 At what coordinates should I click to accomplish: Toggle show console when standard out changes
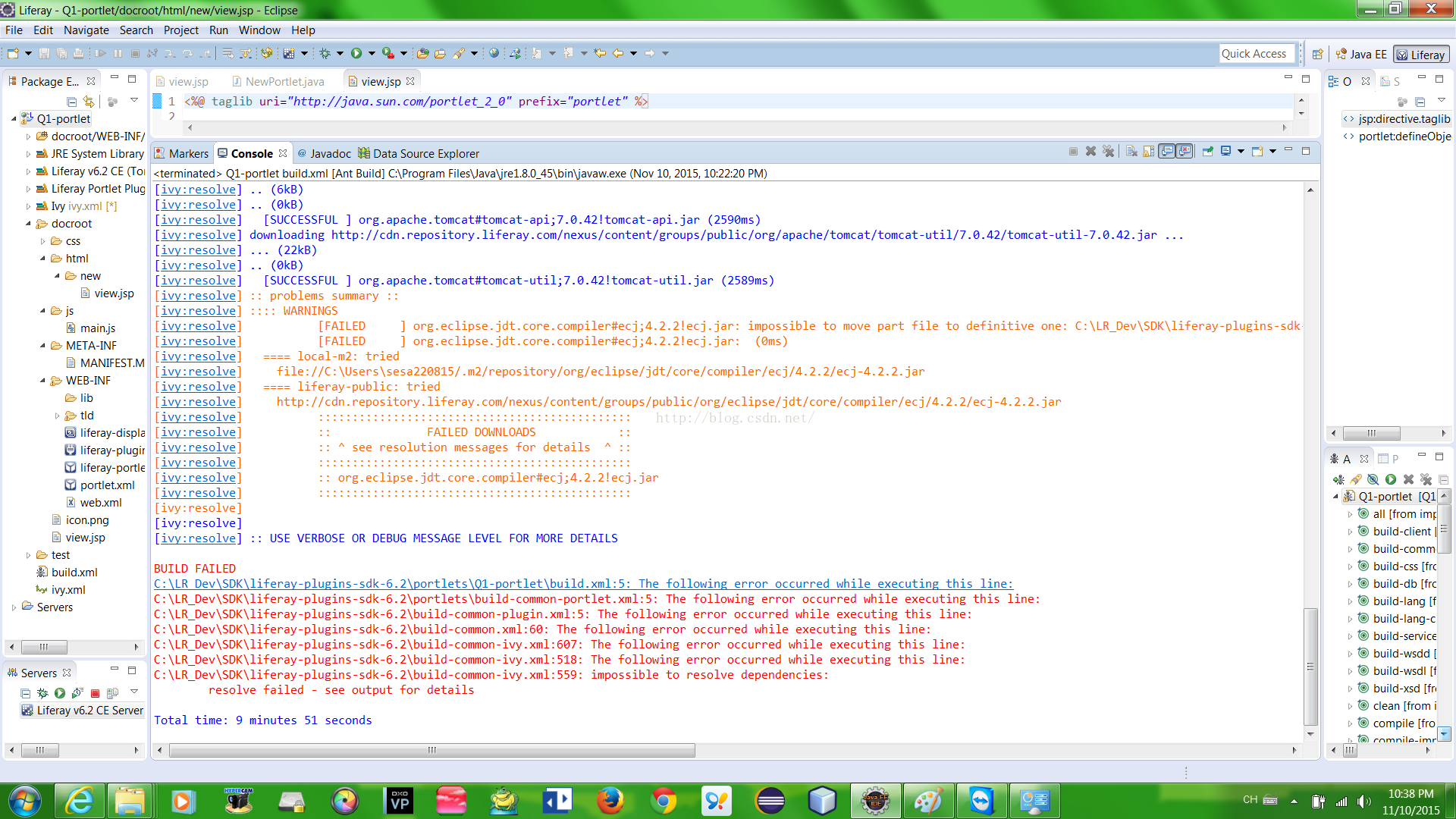tap(1167, 151)
